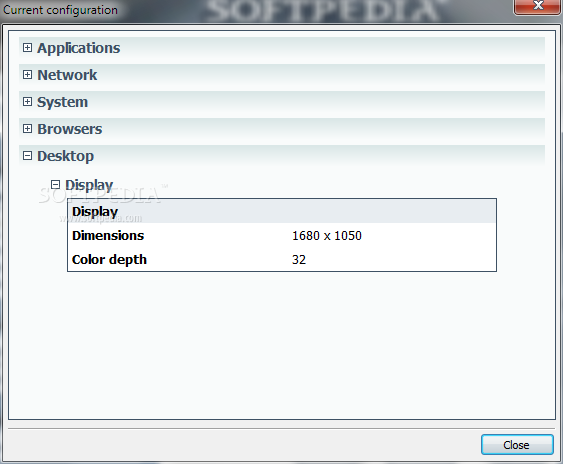This screenshot has width=563, height=464.
Task: Close the Current configuration window
Action: tap(538, 6)
